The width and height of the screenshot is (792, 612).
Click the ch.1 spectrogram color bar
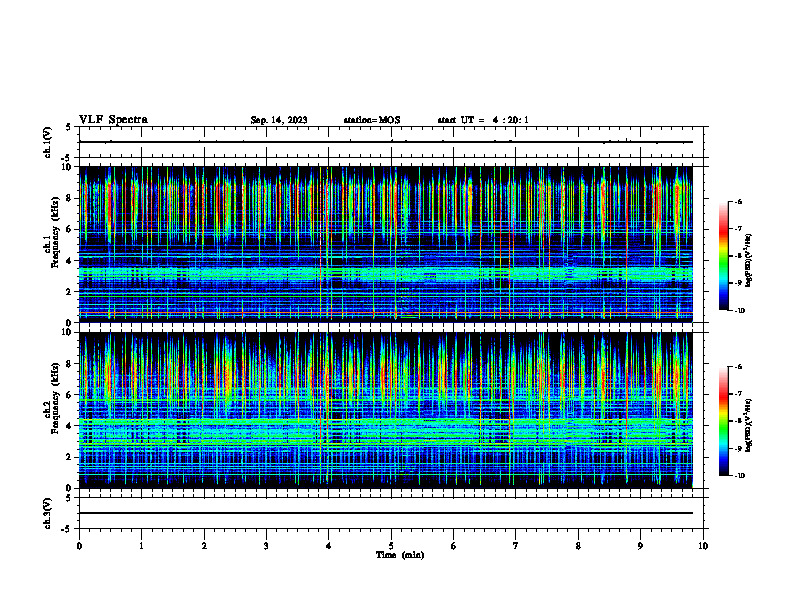[x=723, y=256]
